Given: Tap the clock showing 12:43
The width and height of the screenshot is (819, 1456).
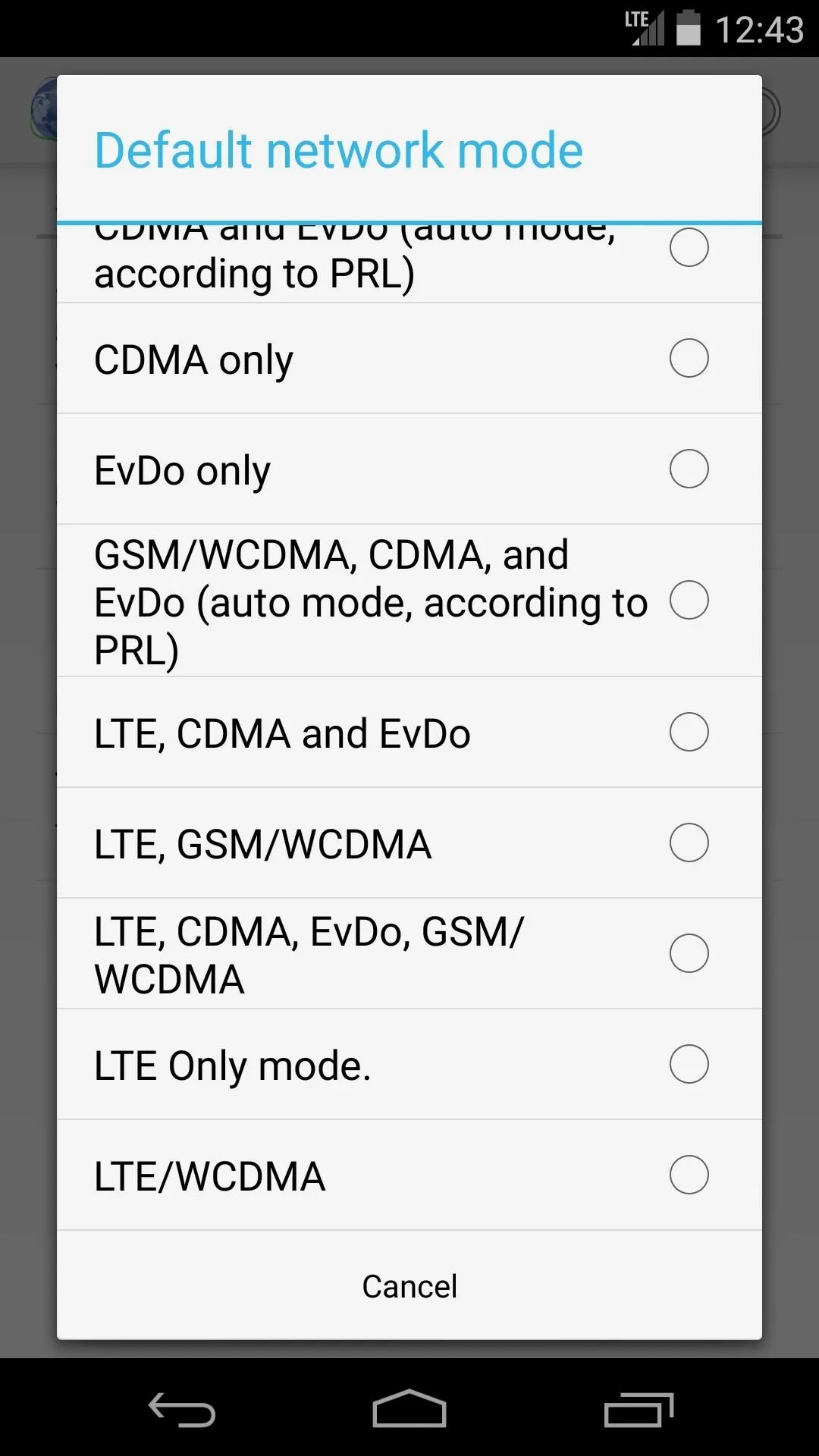Looking at the screenshot, I should 759,30.
